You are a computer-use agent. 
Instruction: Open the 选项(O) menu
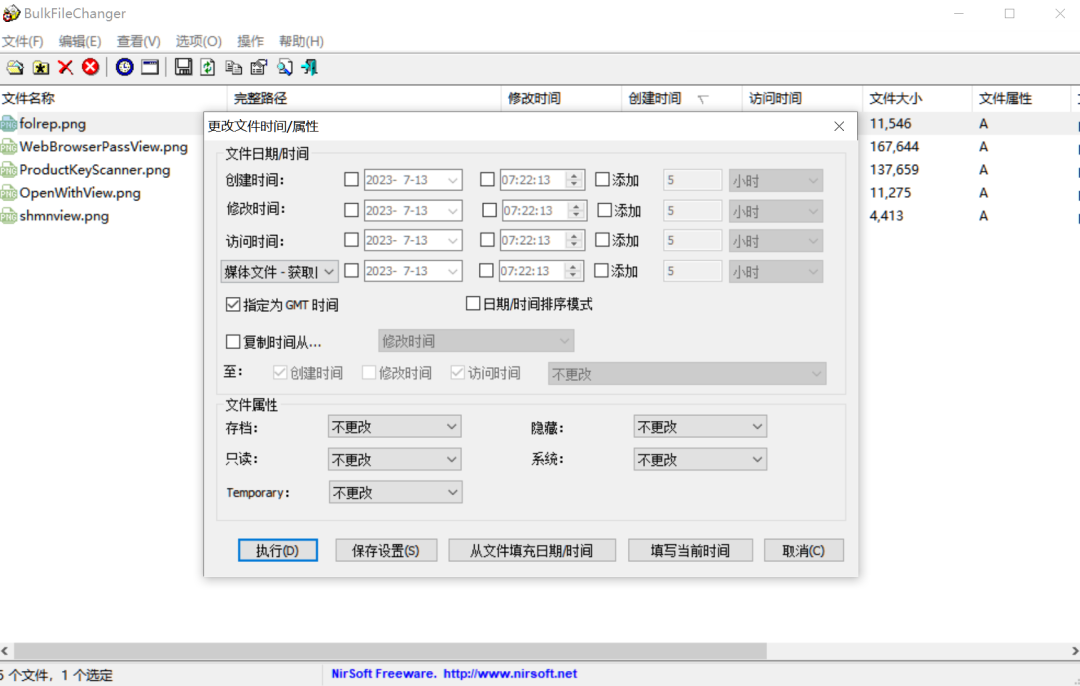coord(198,41)
